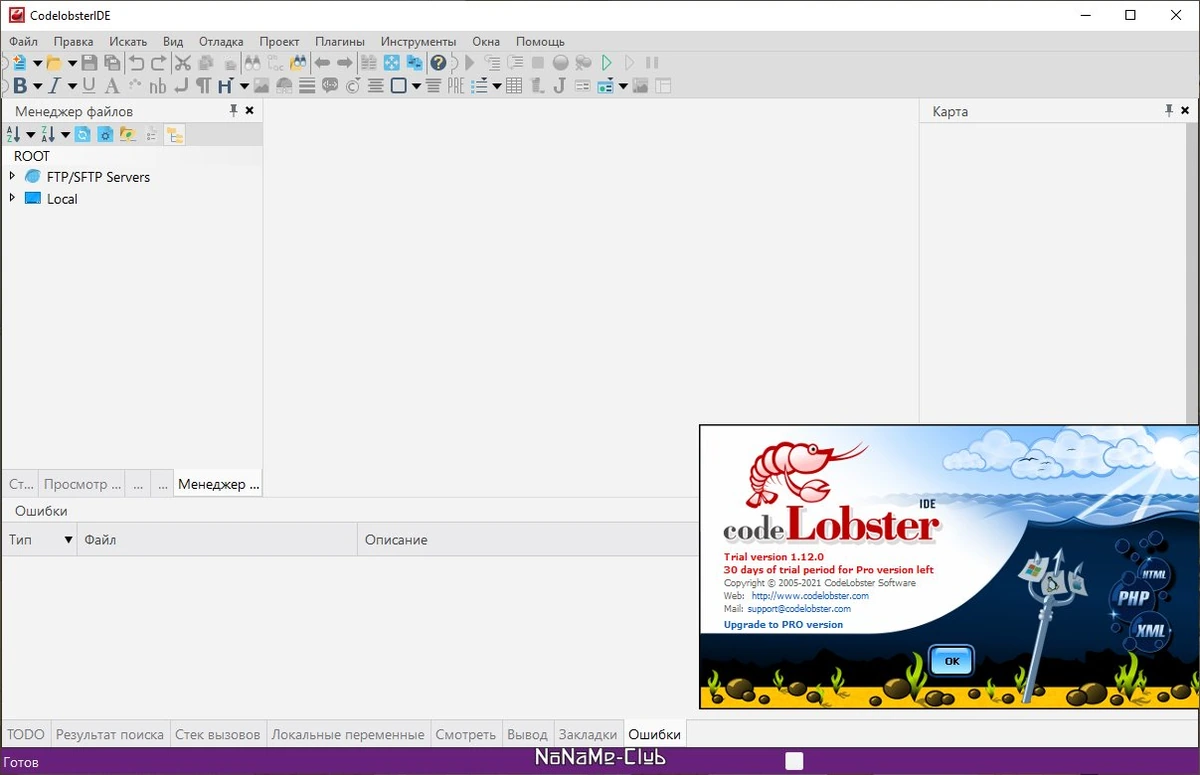Open the Помощь menu
1200x775 pixels.
pyautogui.click(x=540, y=41)
